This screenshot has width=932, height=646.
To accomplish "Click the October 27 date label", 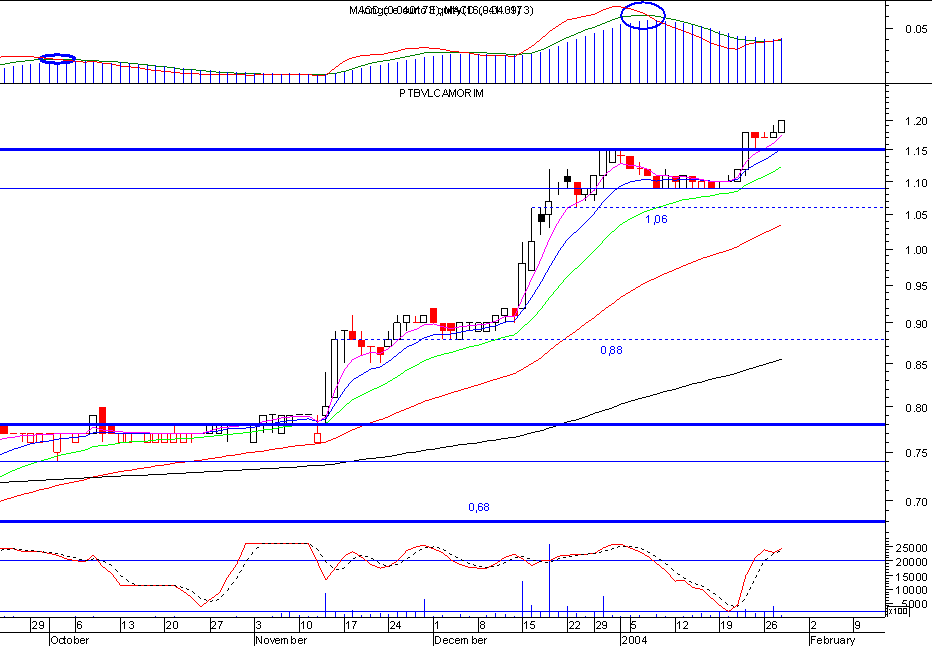I will (x=216, y=625).
